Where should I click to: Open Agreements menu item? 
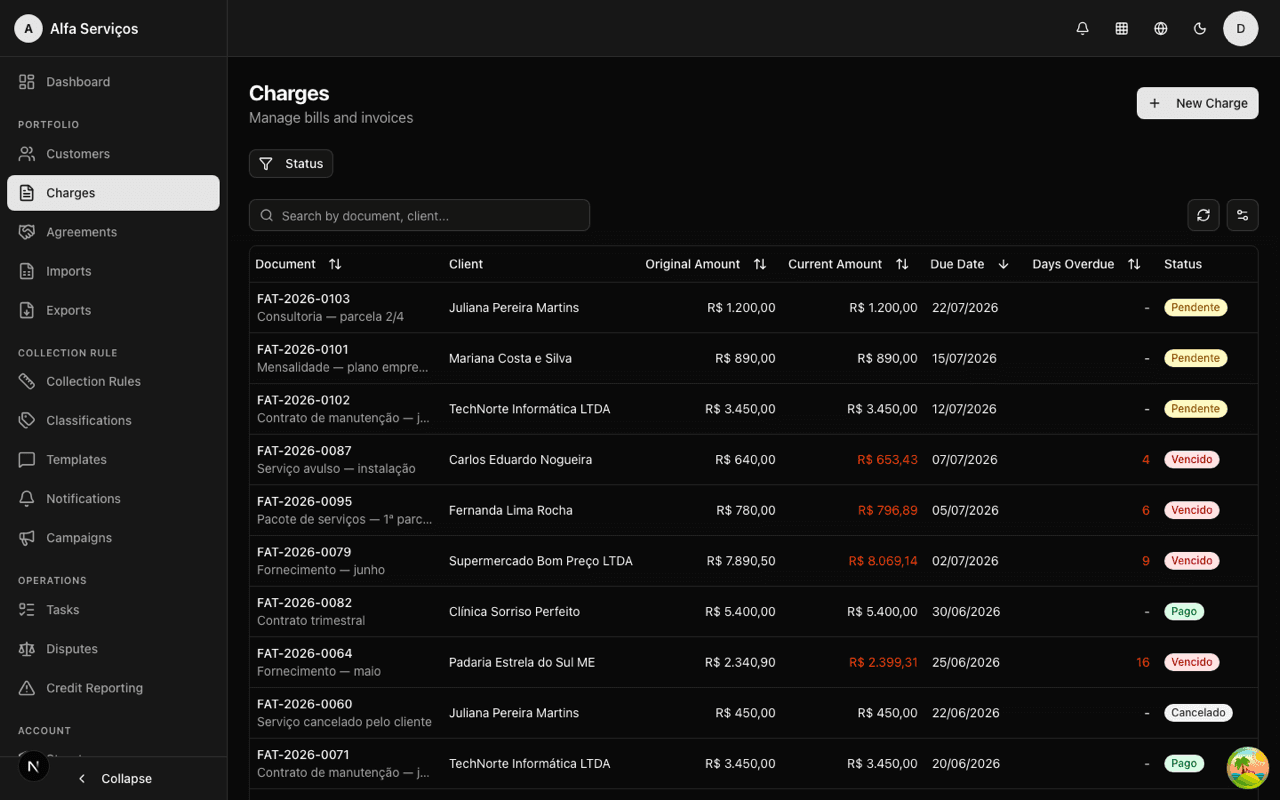pyautogui.click(x=113, y=232)
